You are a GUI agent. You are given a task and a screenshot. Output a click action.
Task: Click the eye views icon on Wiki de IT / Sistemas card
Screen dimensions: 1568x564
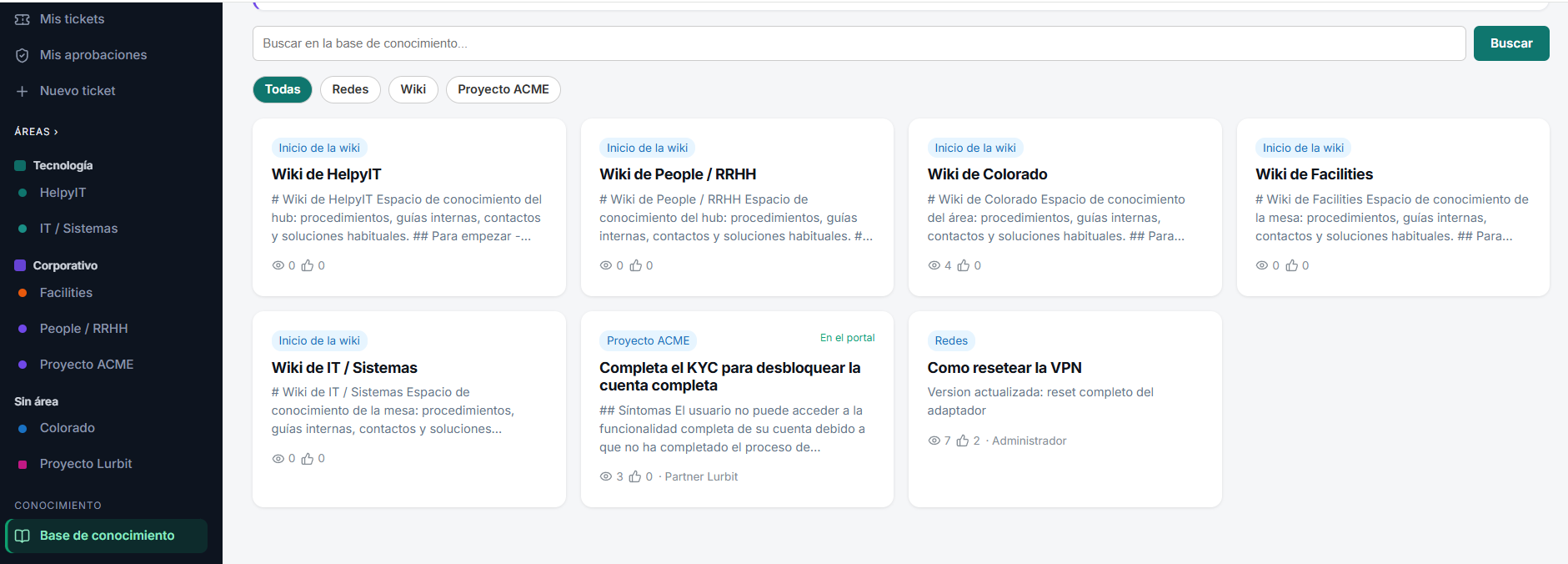278,459
